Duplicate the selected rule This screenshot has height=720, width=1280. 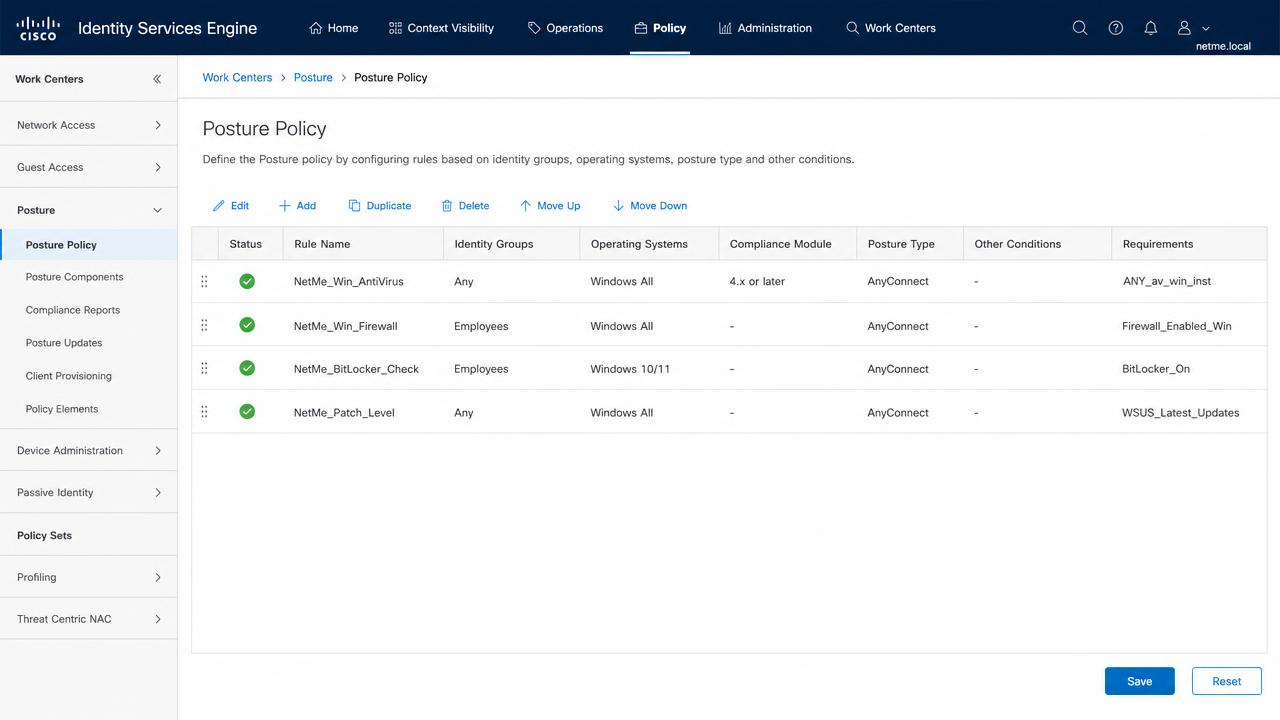coord(380,206)
